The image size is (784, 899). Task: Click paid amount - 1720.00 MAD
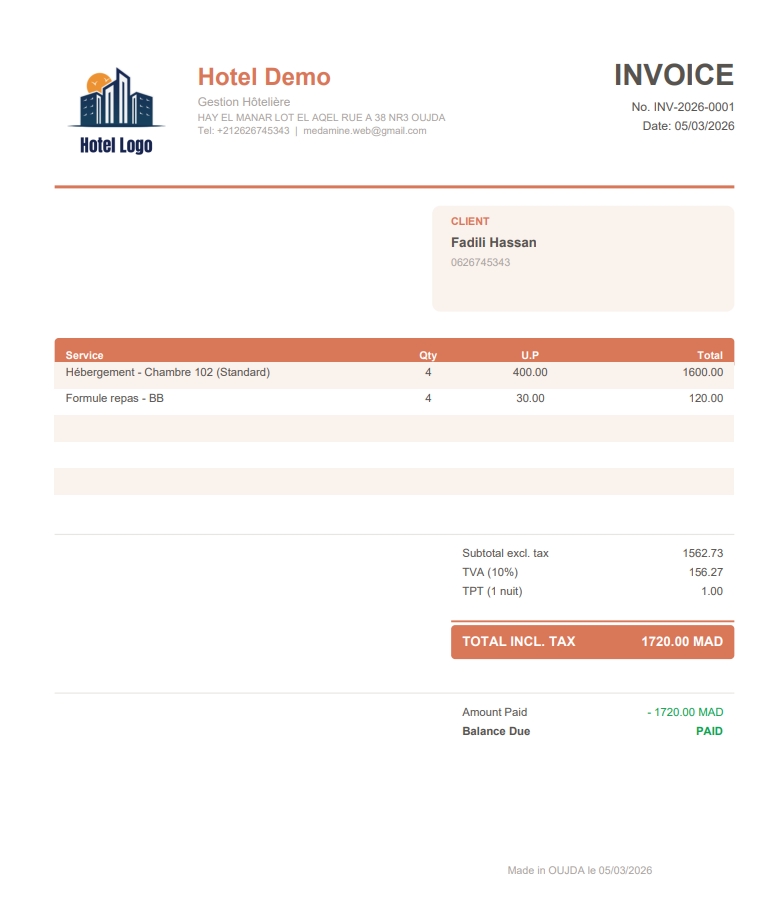click(x=685, y=712)
